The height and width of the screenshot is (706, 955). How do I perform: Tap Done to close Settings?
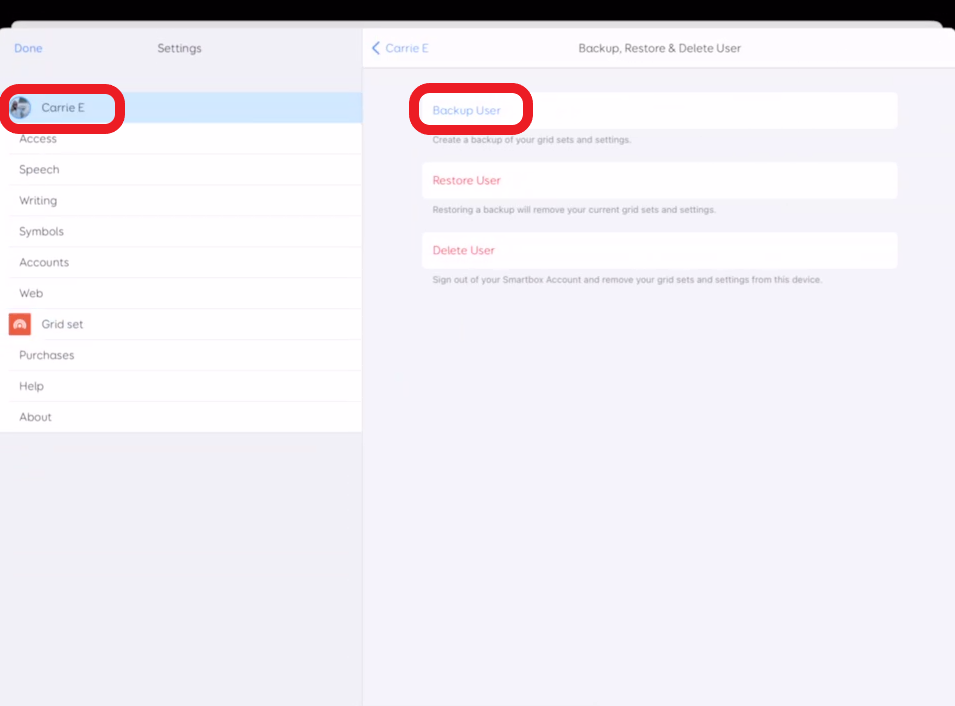28,48
